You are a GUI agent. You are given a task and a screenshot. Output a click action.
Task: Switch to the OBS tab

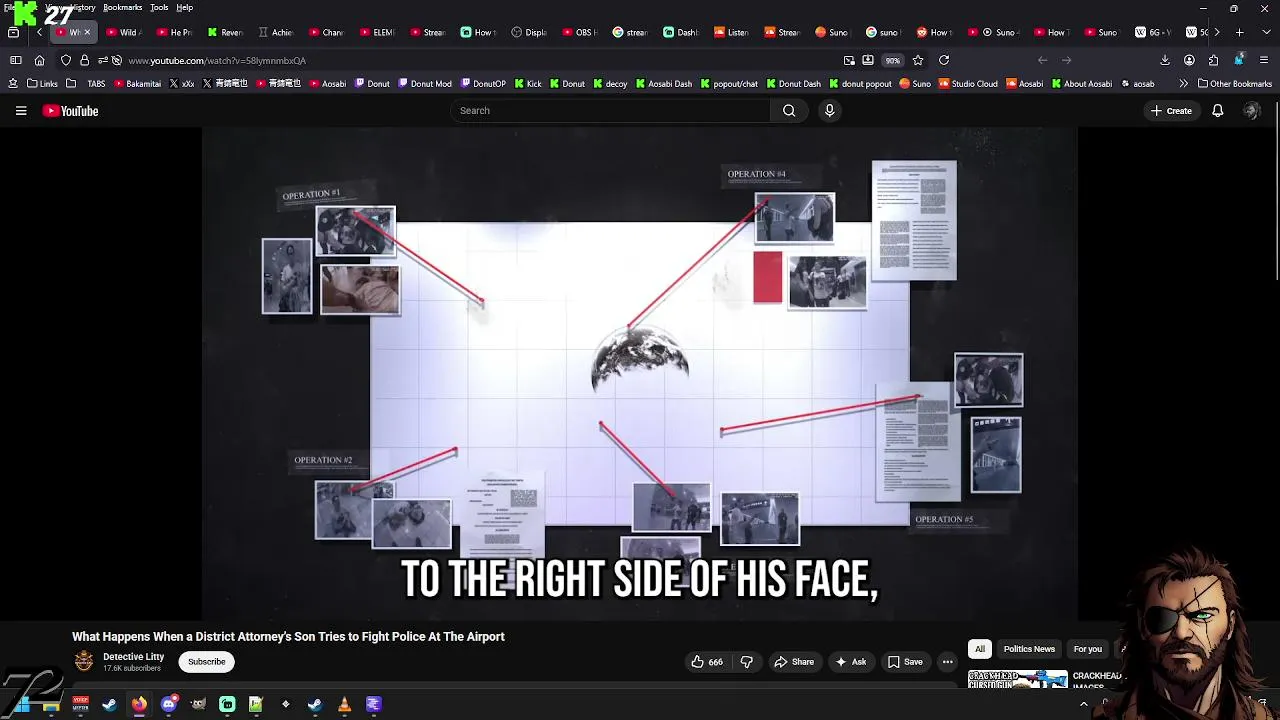(x=579, y=32)
